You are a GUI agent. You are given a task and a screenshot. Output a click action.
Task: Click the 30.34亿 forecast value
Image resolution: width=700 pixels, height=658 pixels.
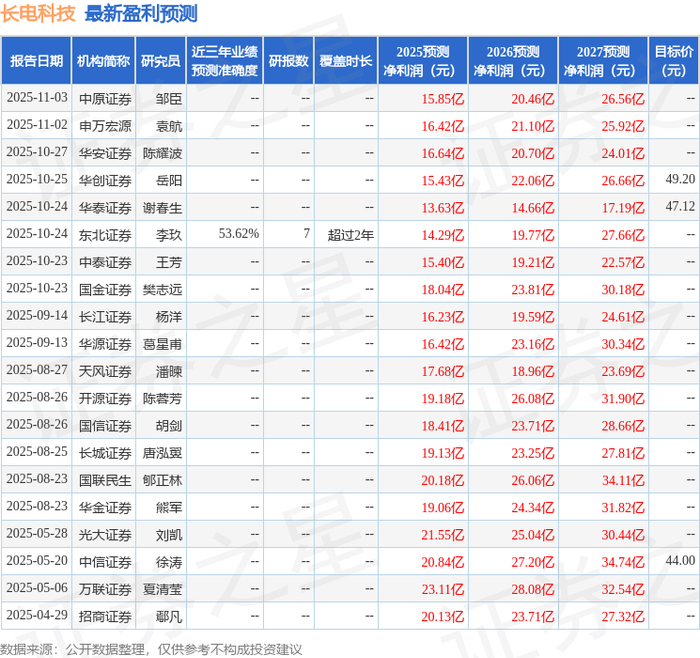pyautogui.click(x=623, y=344)
